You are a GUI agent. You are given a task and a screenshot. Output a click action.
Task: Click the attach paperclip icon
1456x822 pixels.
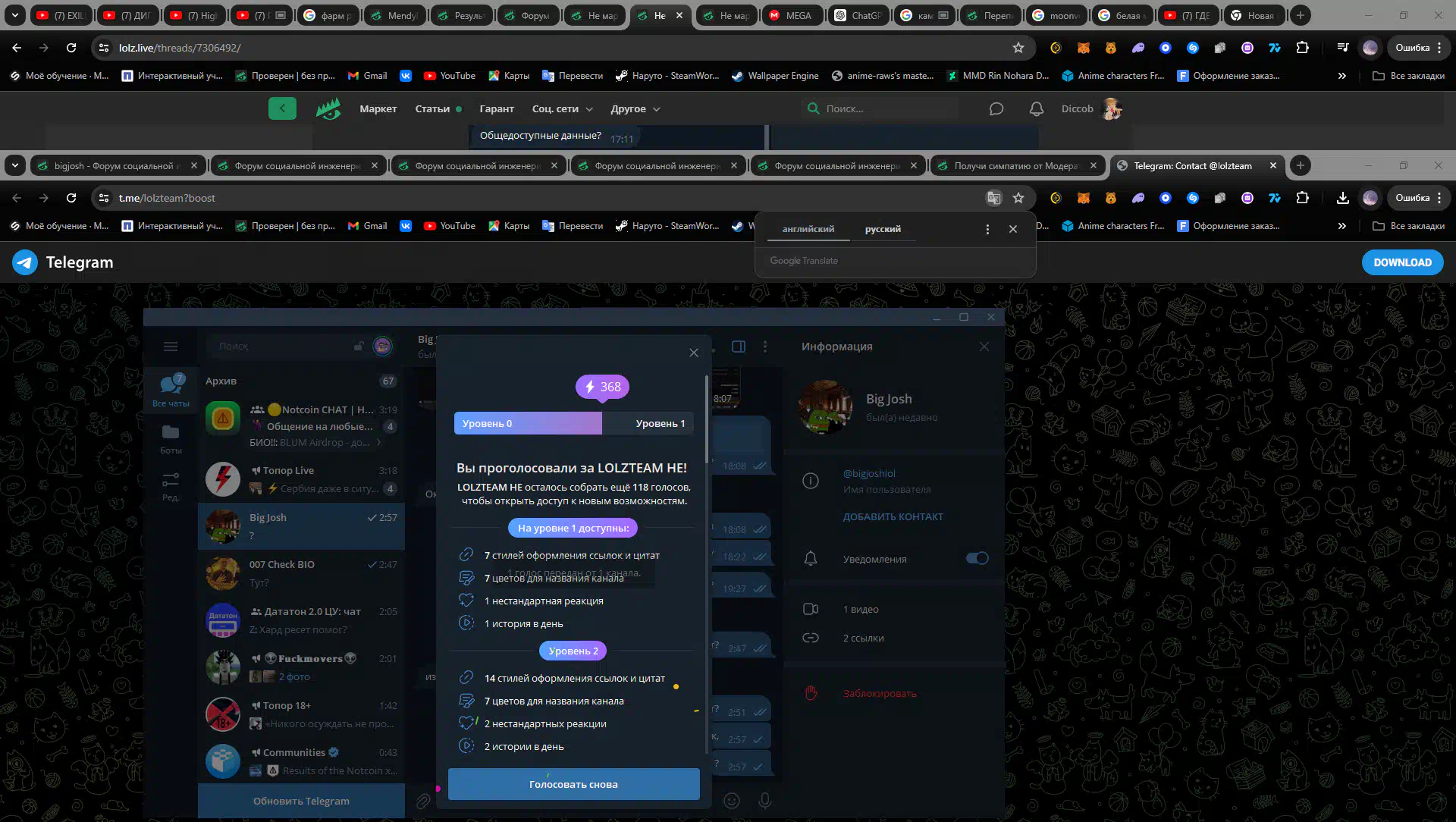click(423, 801)
